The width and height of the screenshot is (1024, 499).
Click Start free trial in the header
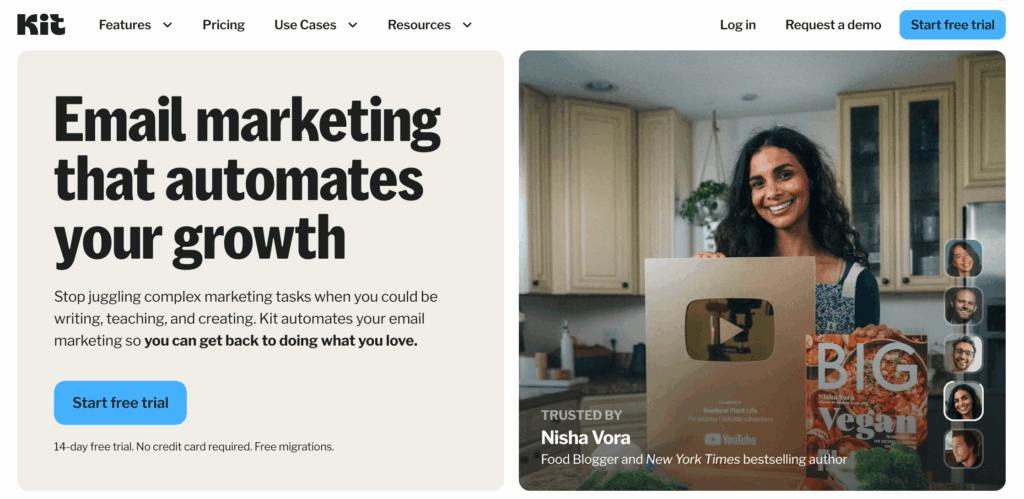(x=952, y=25)
